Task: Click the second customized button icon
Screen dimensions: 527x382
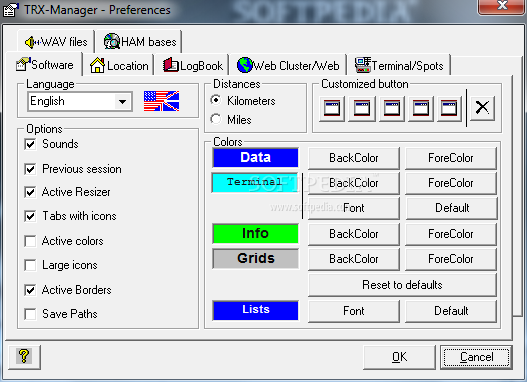Action: 362,109
